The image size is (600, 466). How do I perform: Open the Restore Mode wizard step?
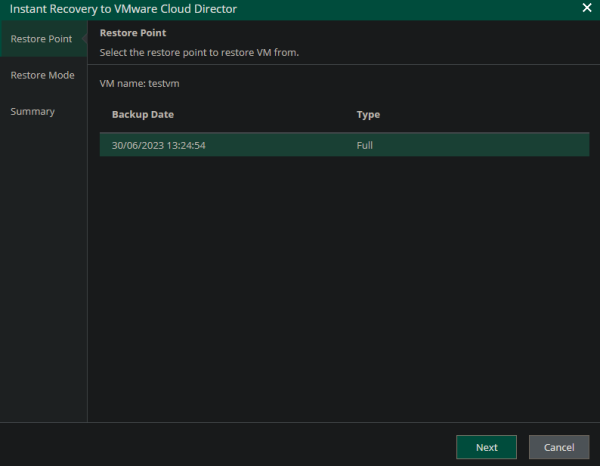click(42, 75)
